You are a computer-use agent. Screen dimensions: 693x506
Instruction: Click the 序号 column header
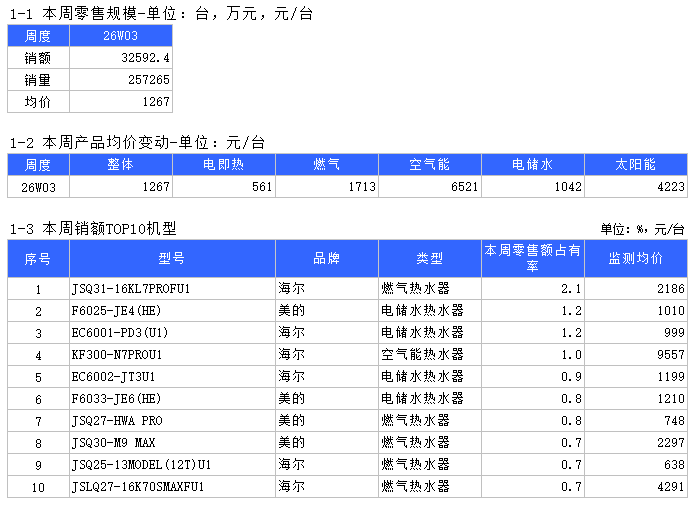tap(38, 259)
